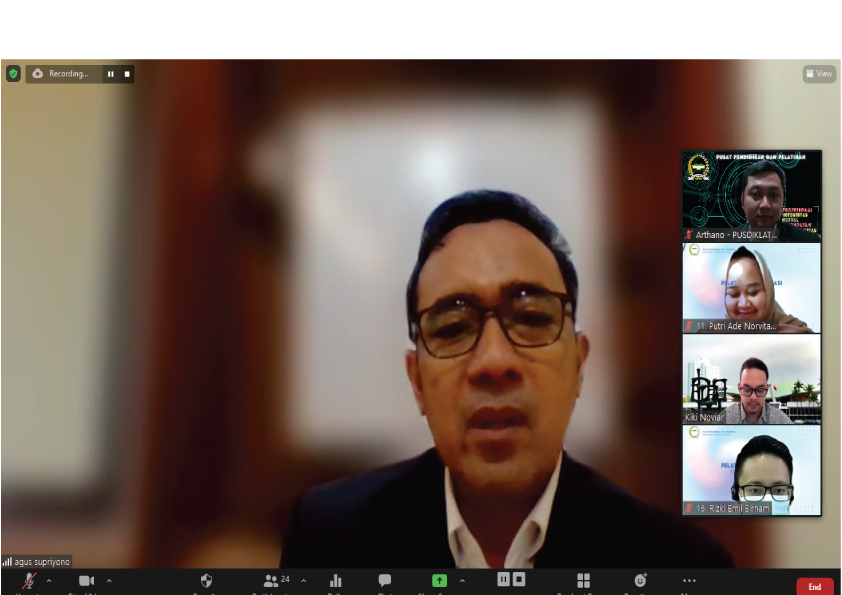This screenshot has height=595, width=842.
Task: Open the Security shield menu
Action: coord(206,581)
